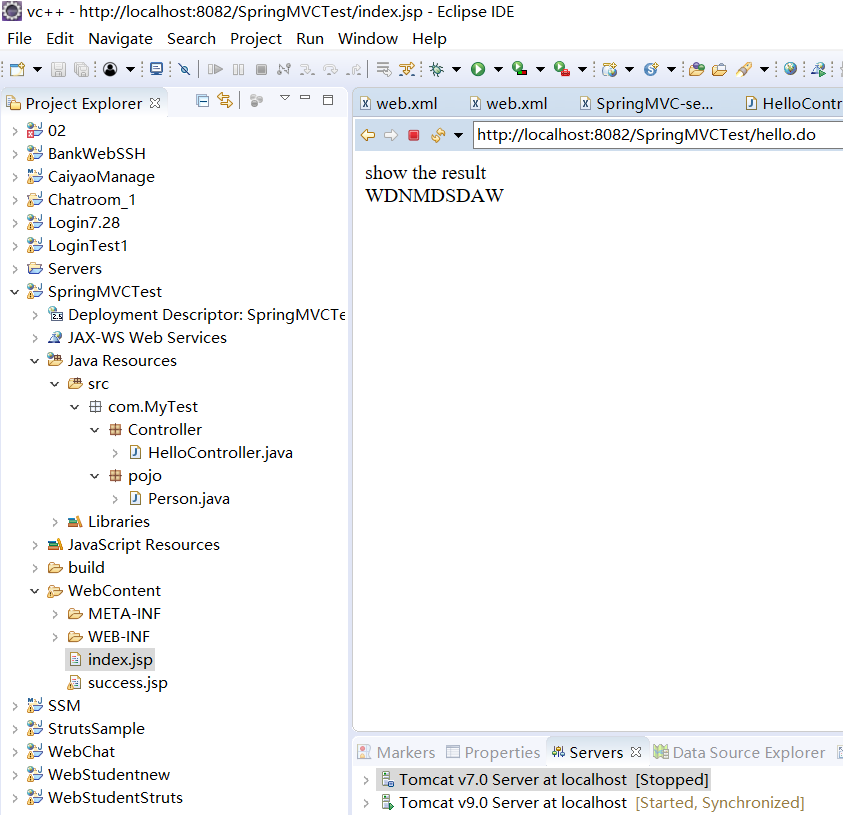Click the Resume debug icon
This screenshot has width=843, height=815.
coord(215,69)
